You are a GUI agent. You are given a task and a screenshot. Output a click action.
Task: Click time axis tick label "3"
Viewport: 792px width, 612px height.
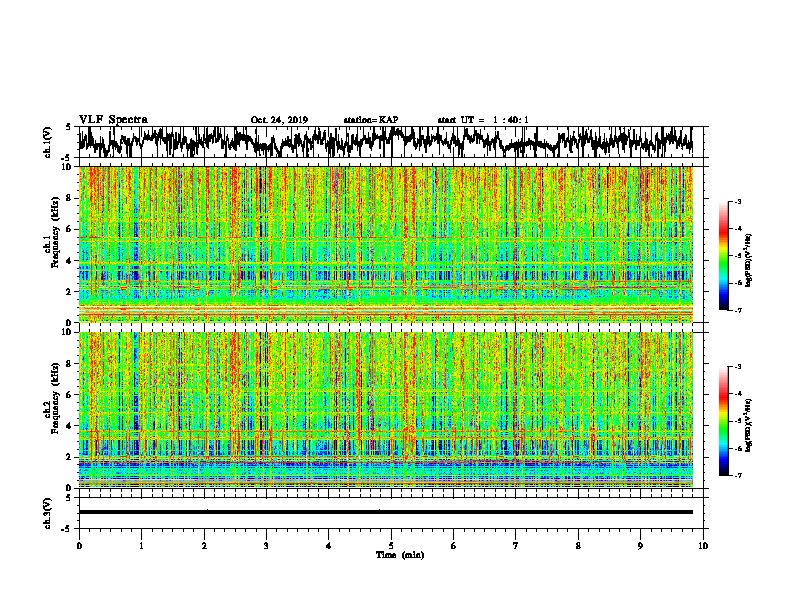tap(266, 546)
